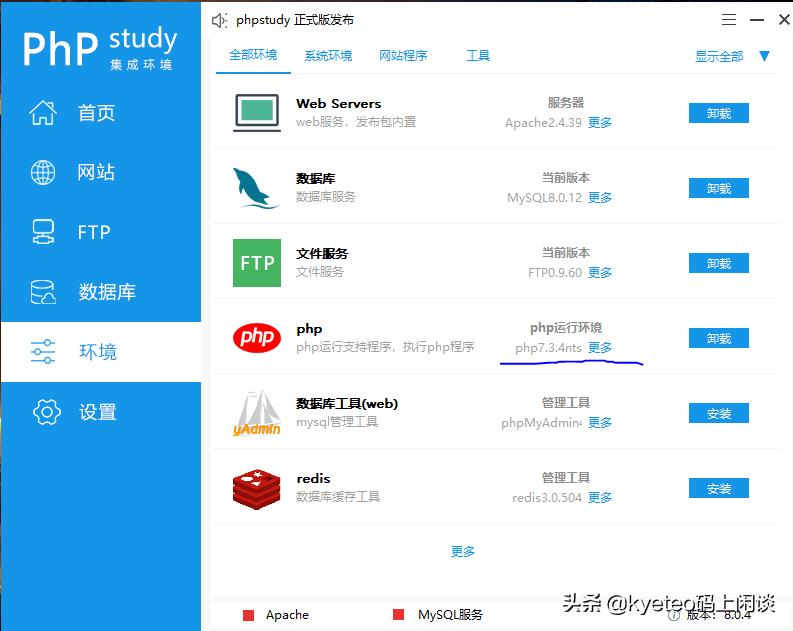
Task: Click the red redis stack icon
Action: point(256,488)
